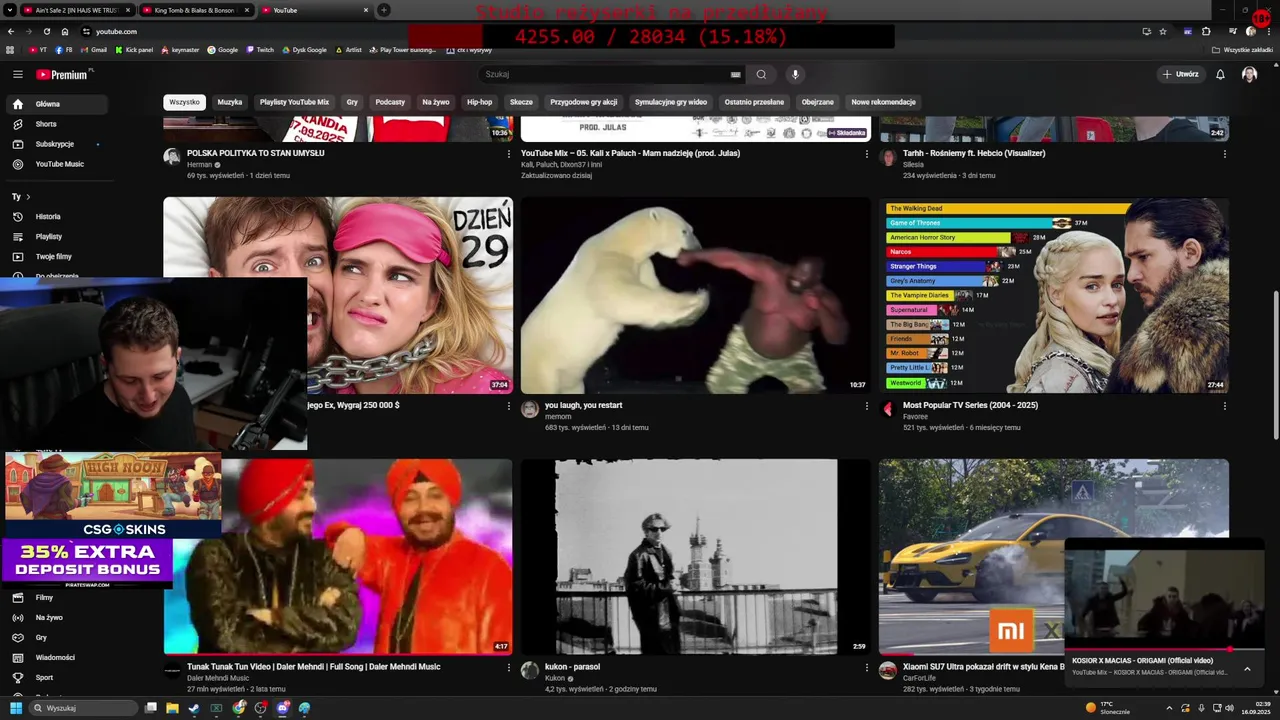Open Twoje filmy in the sidebar
The height and width of the screenshot is (720, 1280).
pyautogui.click(x=54, y=257)
